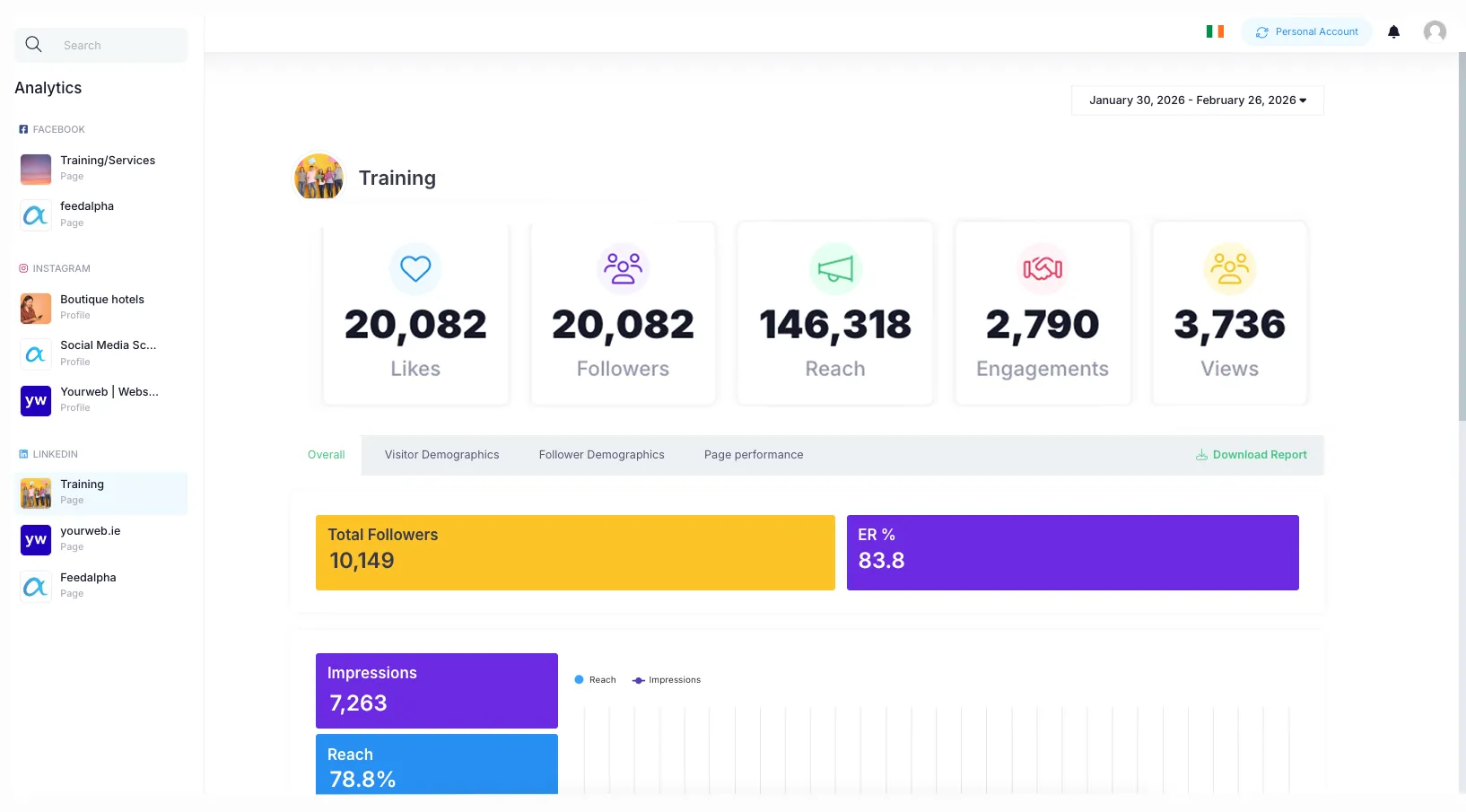Switch to Visitor Demographics tab
The width and height of the screenshot is (1466, 812).
pos(441,455)
